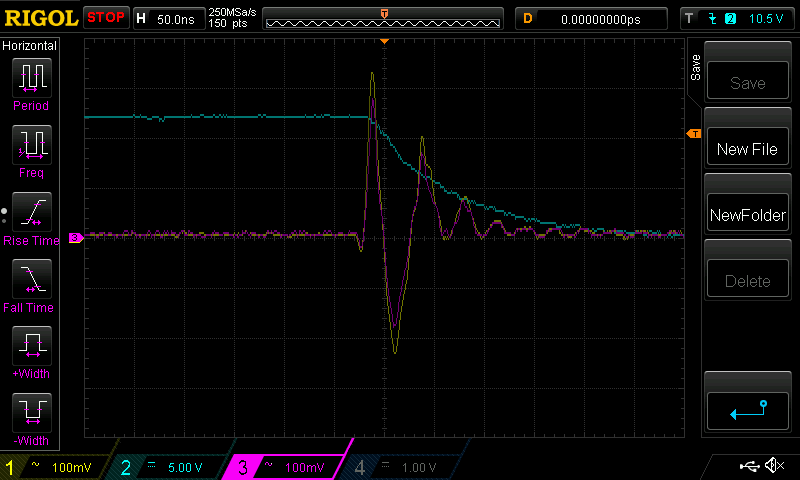Select the Period measurement icon

(32, 78)
